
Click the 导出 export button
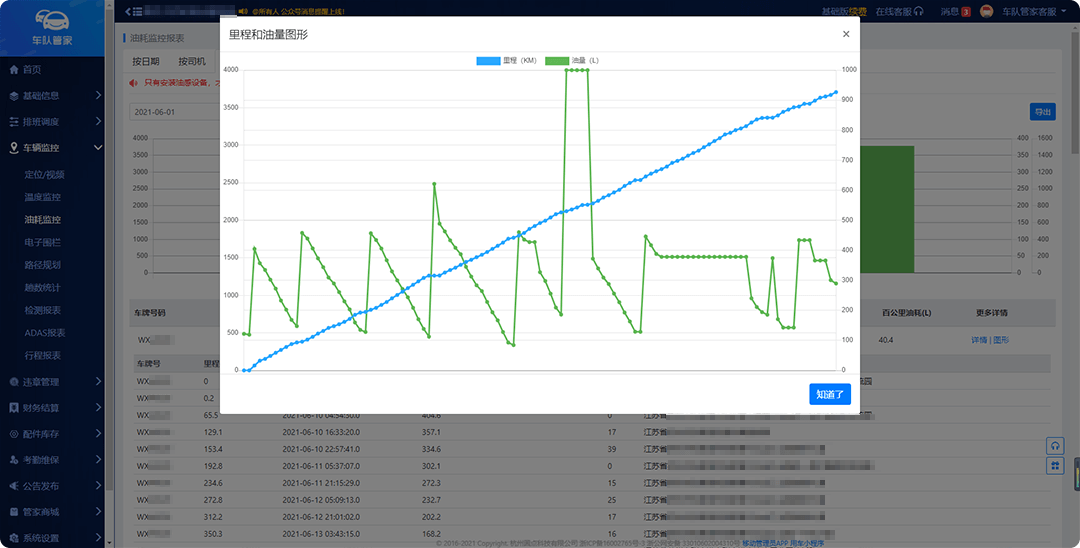coord(1042,112)
